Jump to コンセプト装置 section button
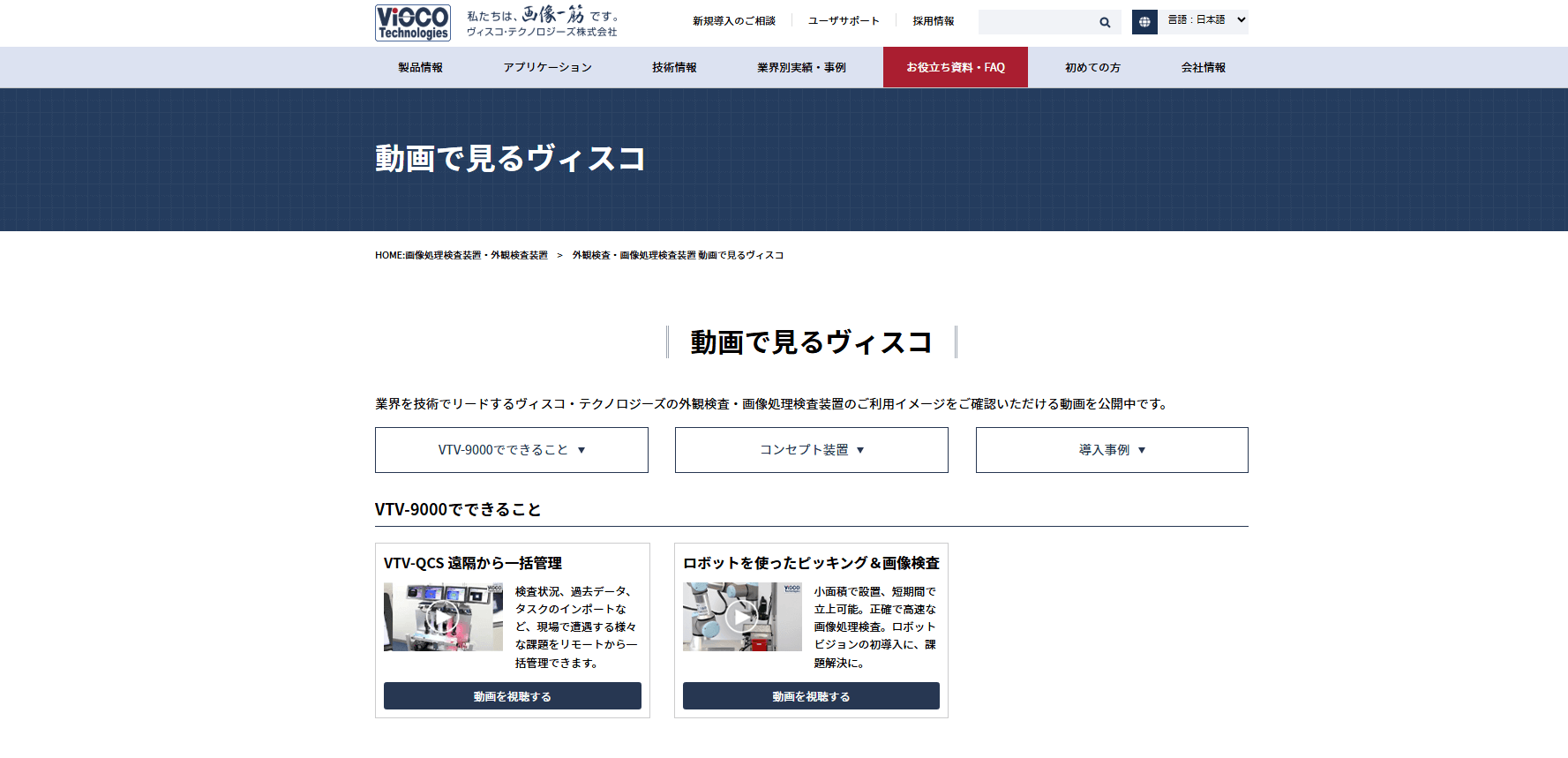1568x758 pixels. coord(812,450)
